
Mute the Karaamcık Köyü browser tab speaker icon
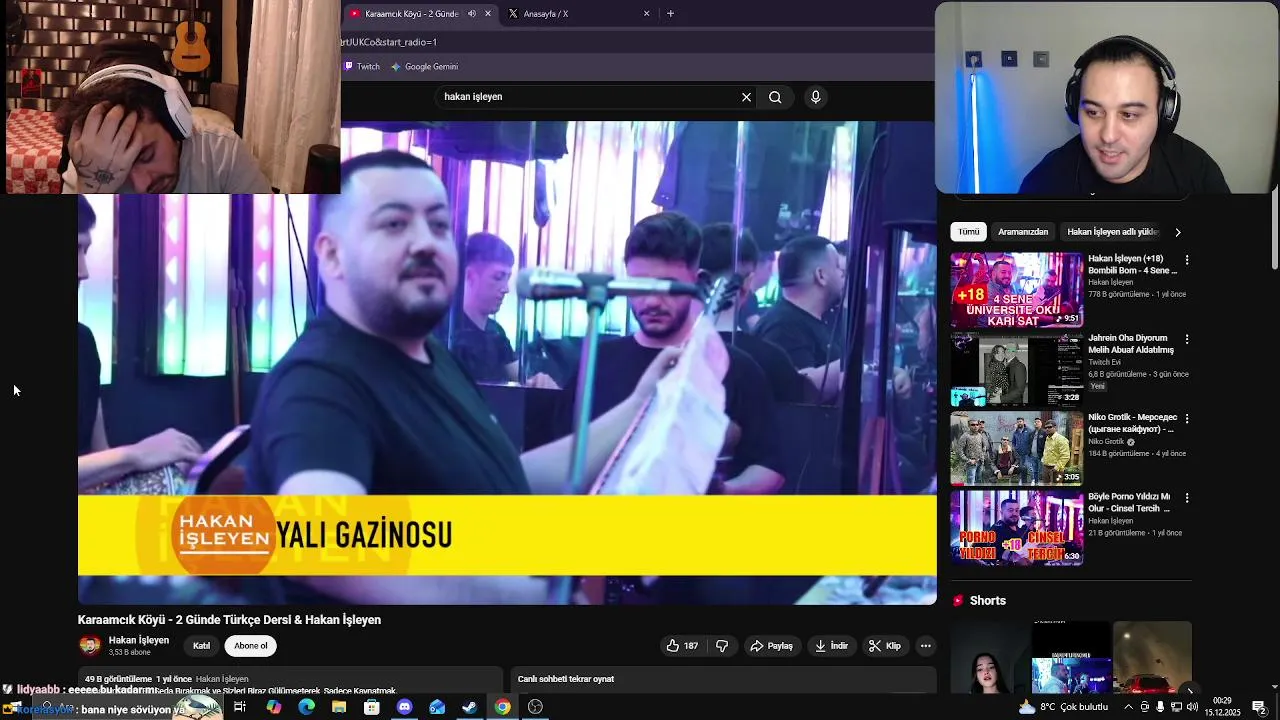click(x=472, y=14)
